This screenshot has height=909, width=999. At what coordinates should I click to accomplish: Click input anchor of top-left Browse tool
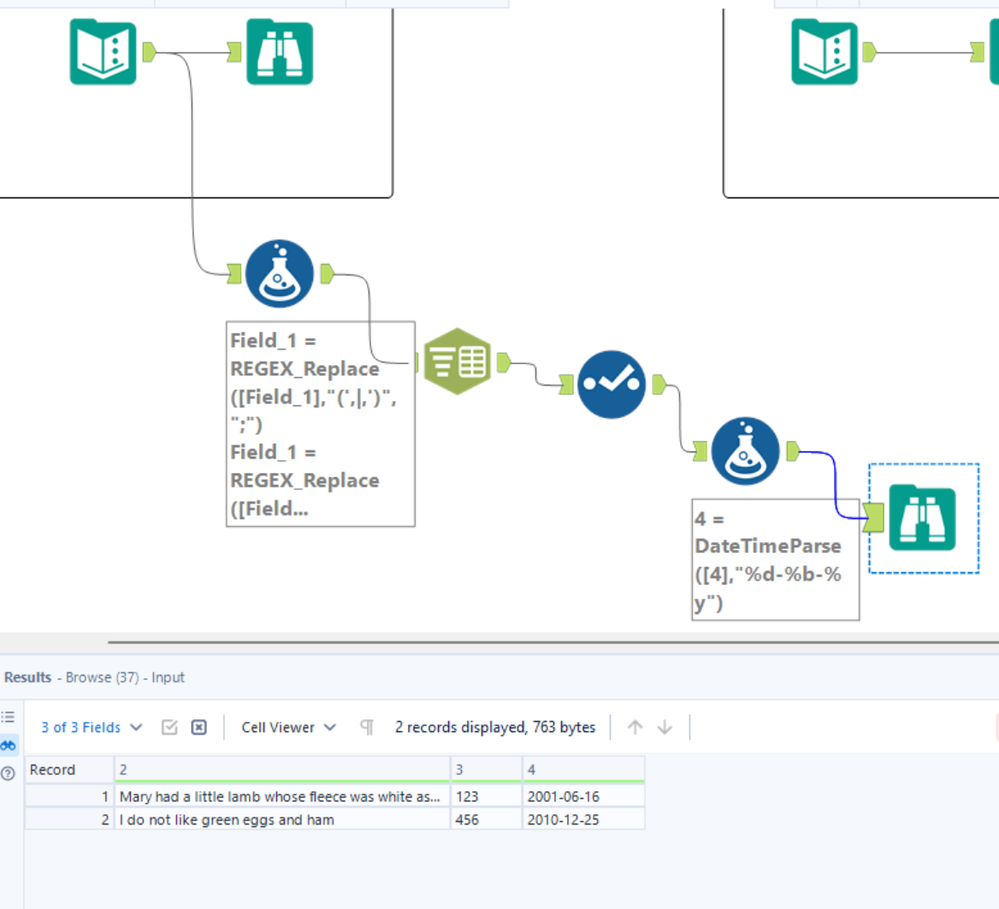234,52
